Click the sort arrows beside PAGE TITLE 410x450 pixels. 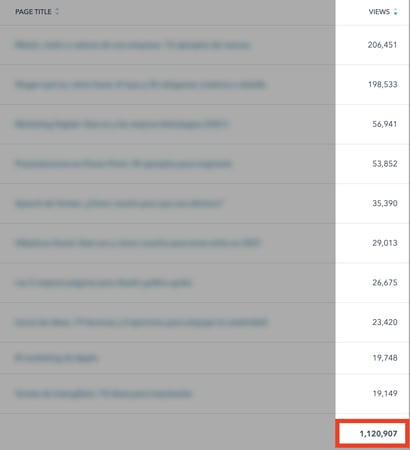click(x=57, y=12)
